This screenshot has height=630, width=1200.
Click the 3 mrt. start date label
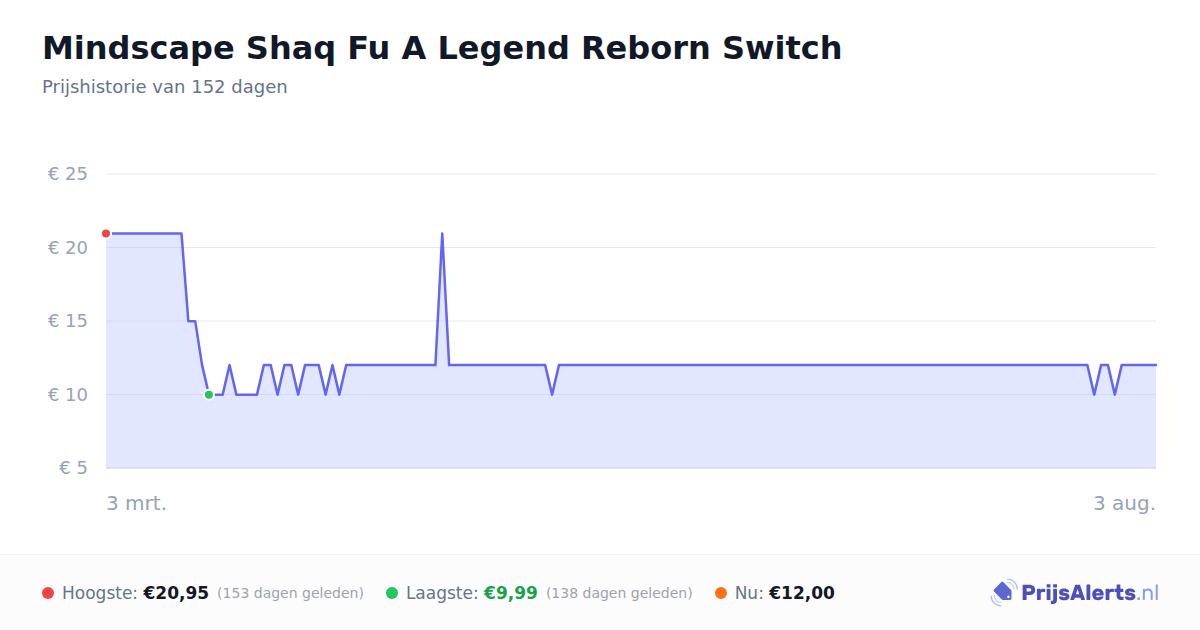(137, 503)
